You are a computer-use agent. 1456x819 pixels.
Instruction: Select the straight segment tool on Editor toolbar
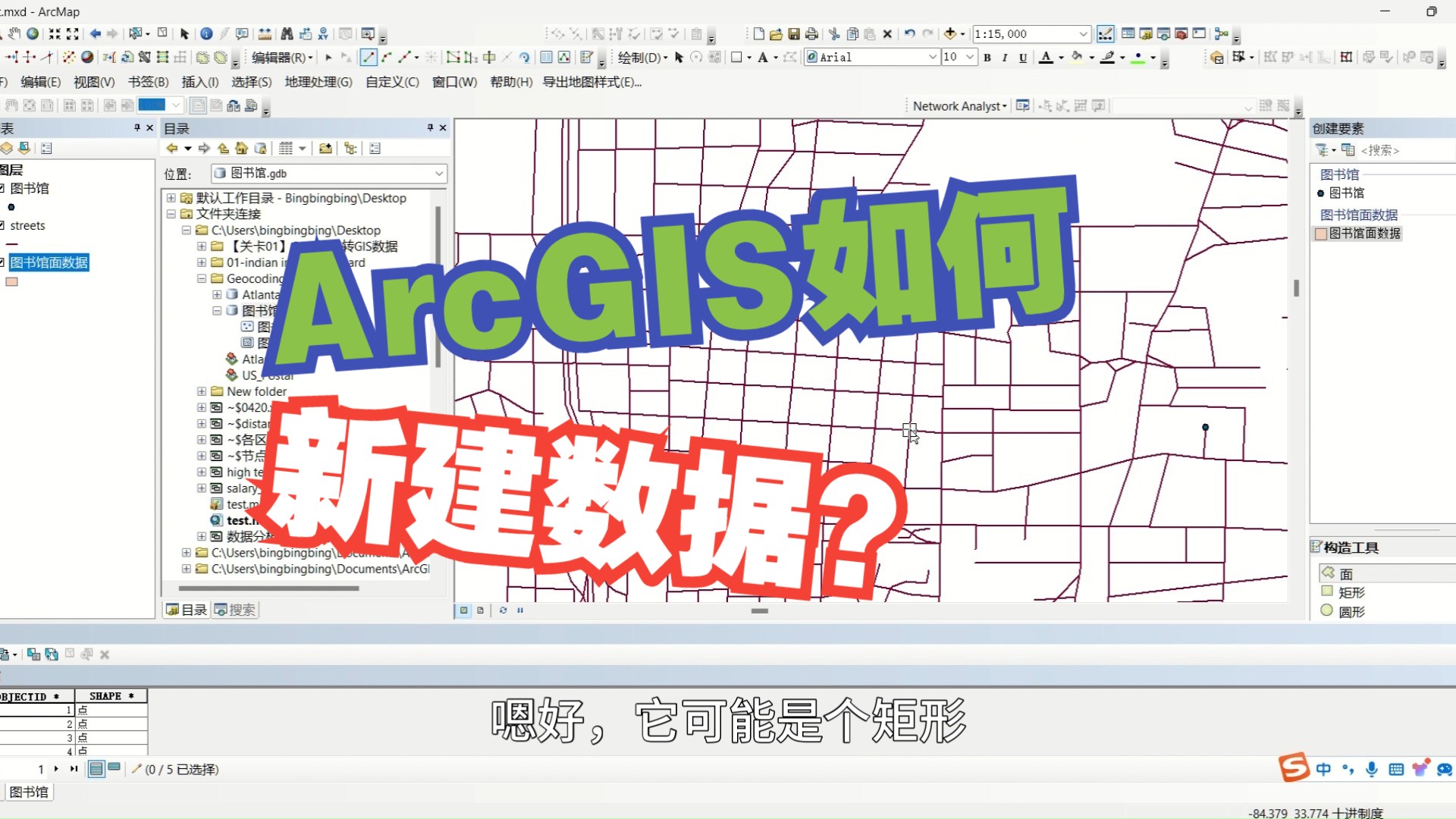[x=369, y=57]
